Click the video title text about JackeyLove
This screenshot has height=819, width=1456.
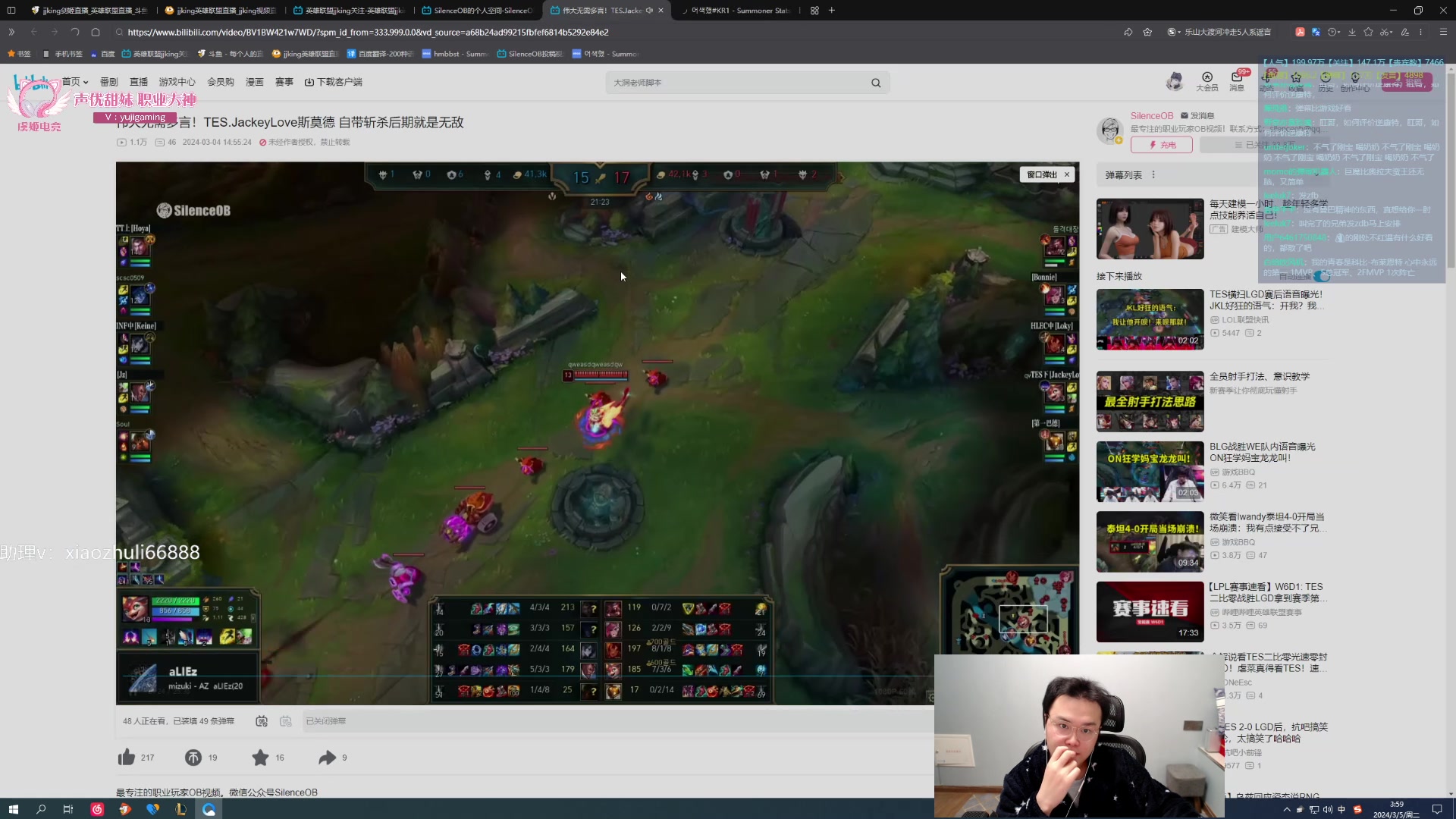tap(290, 122)
